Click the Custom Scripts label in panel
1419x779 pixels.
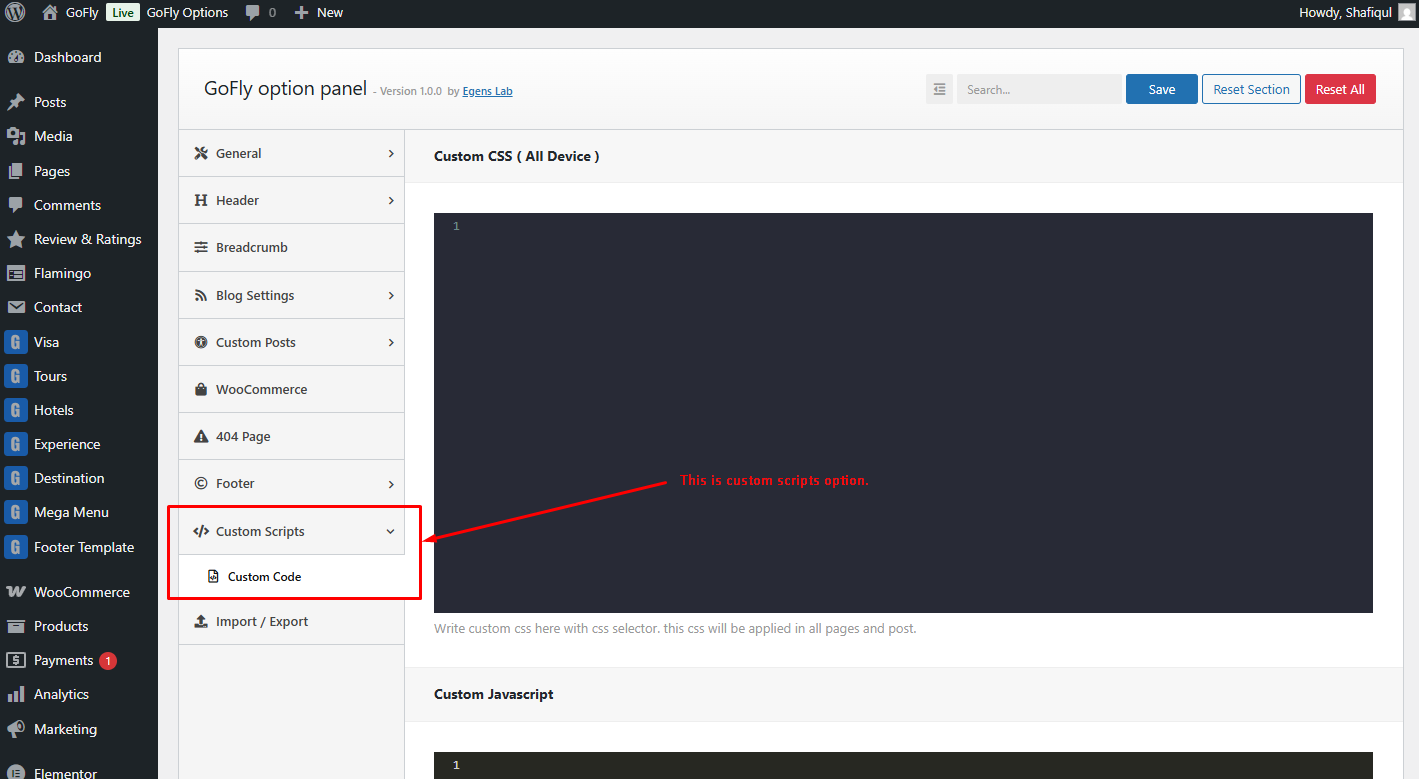click(x=260, y=531)
